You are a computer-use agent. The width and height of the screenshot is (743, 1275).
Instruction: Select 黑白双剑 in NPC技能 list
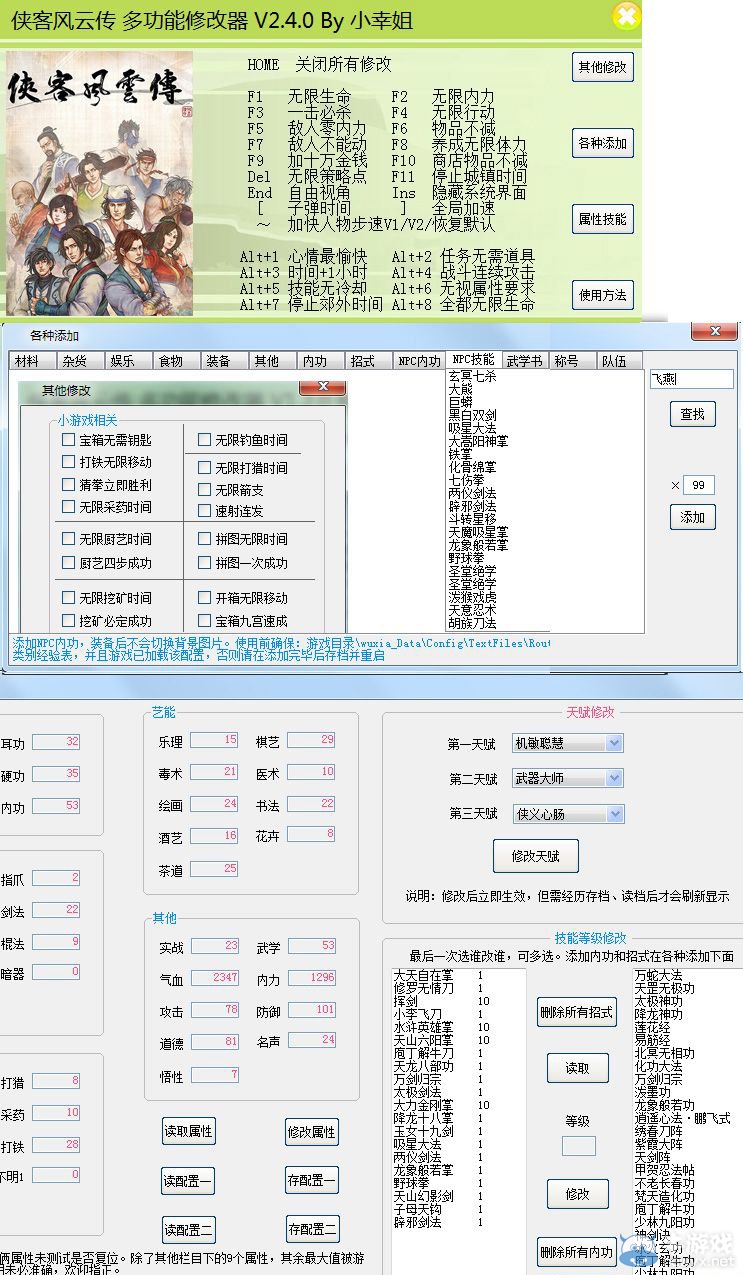tap(472, 415)
